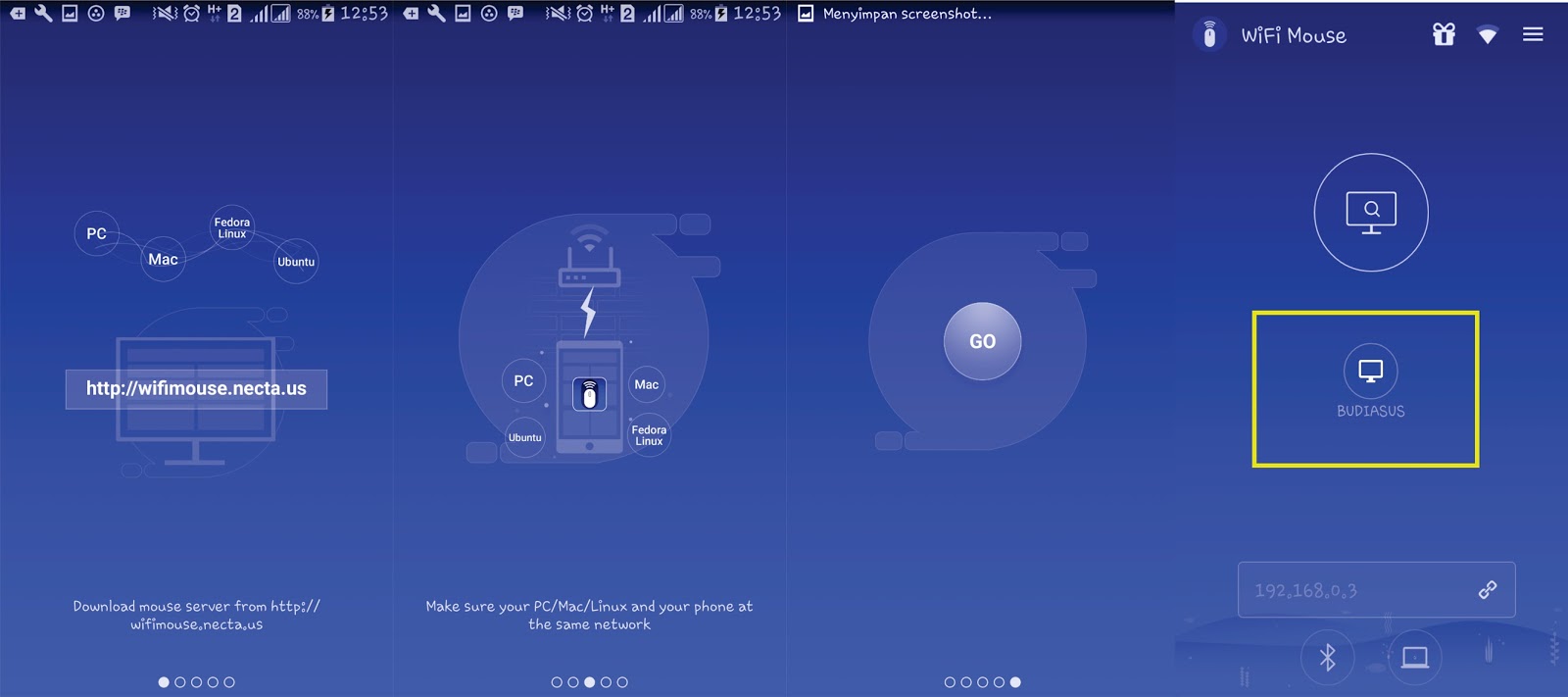The width and height of the screenshot is (1568, 697).
Task: Tap the BBM chat icon in same-network status bar
Action: point(514,13)
